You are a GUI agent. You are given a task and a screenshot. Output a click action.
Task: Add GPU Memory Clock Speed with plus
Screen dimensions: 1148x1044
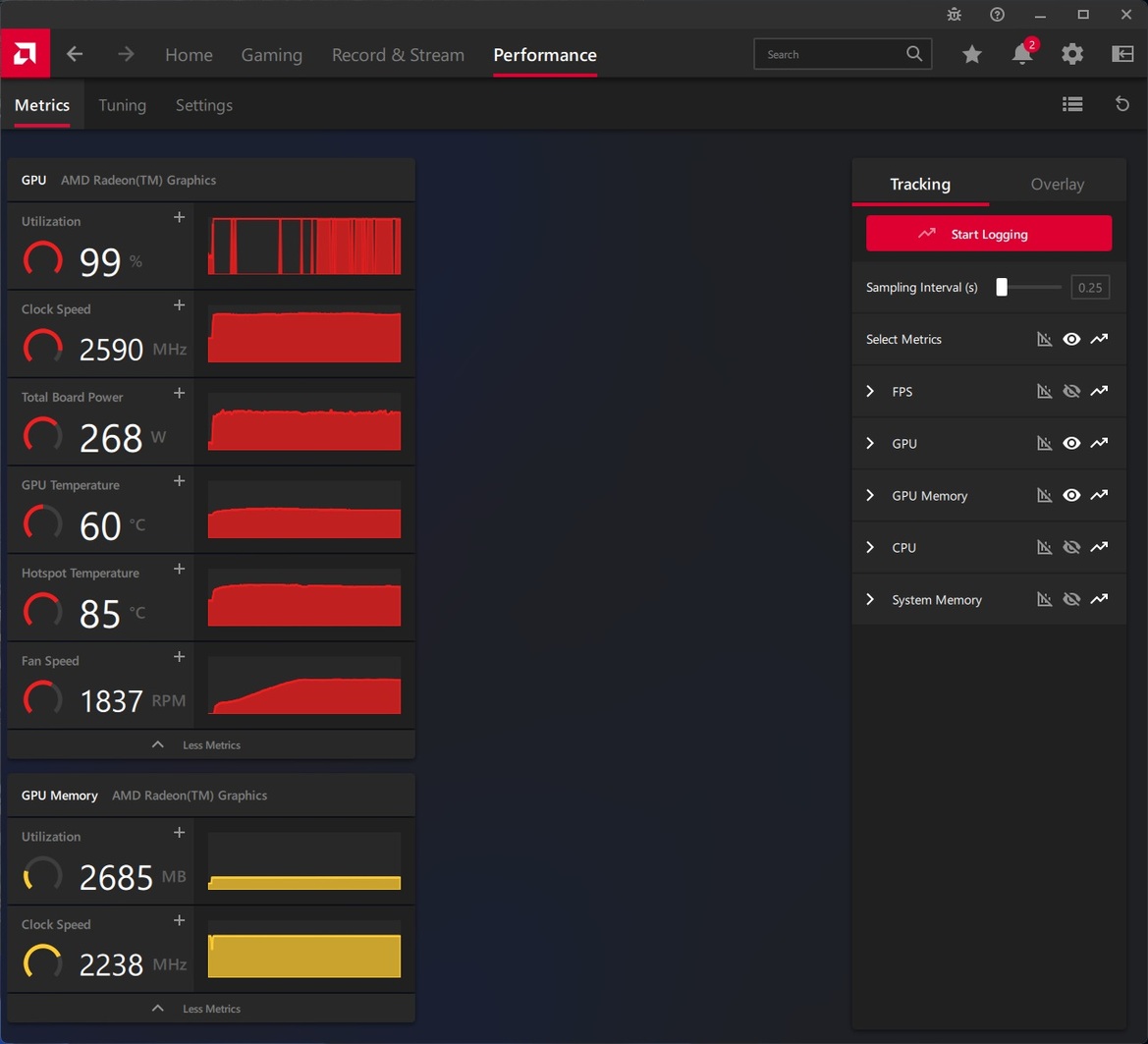179,920
